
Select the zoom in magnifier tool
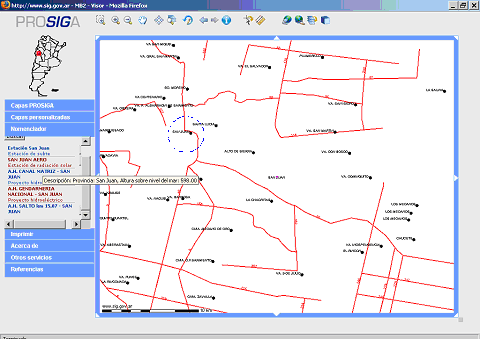click(x=115, y=20)
